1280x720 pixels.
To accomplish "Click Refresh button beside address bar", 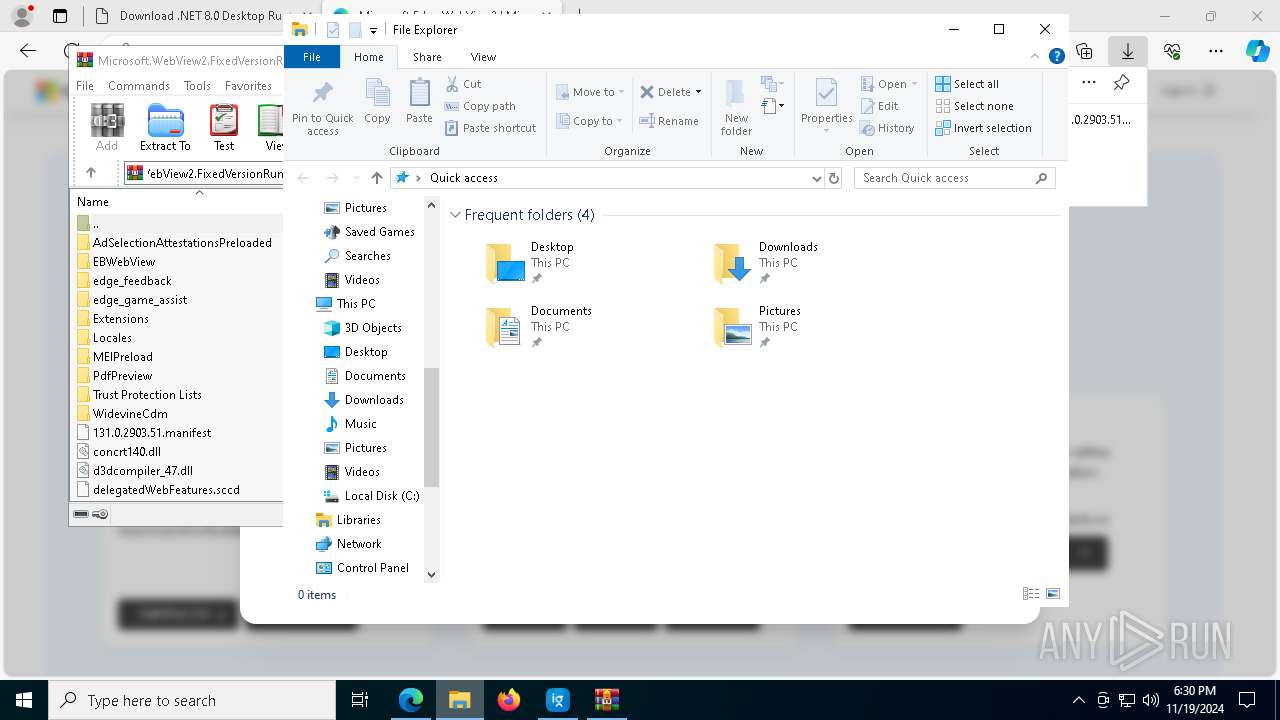I will coord(834,178).
